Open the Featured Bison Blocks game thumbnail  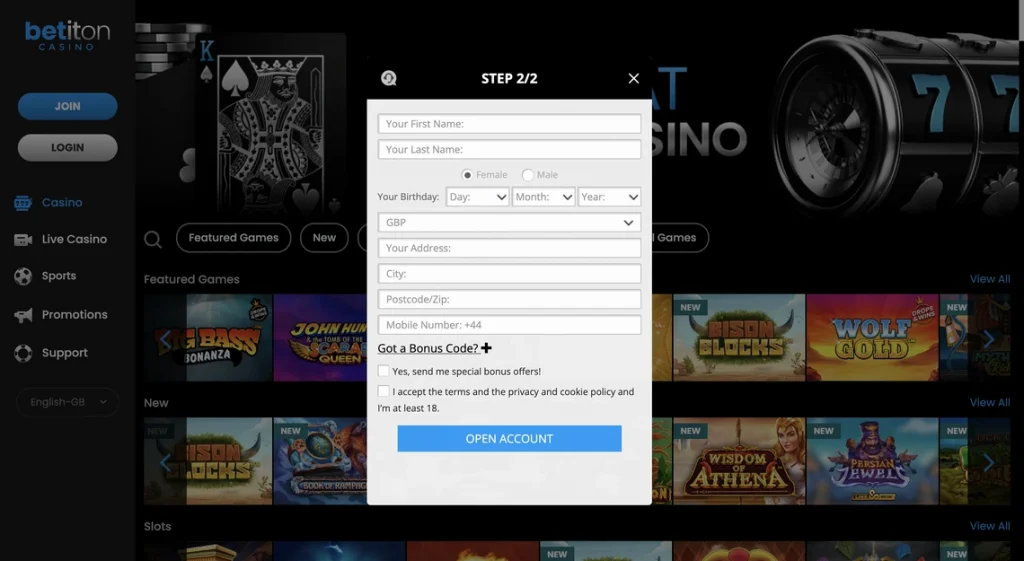(x=739, y=338)
